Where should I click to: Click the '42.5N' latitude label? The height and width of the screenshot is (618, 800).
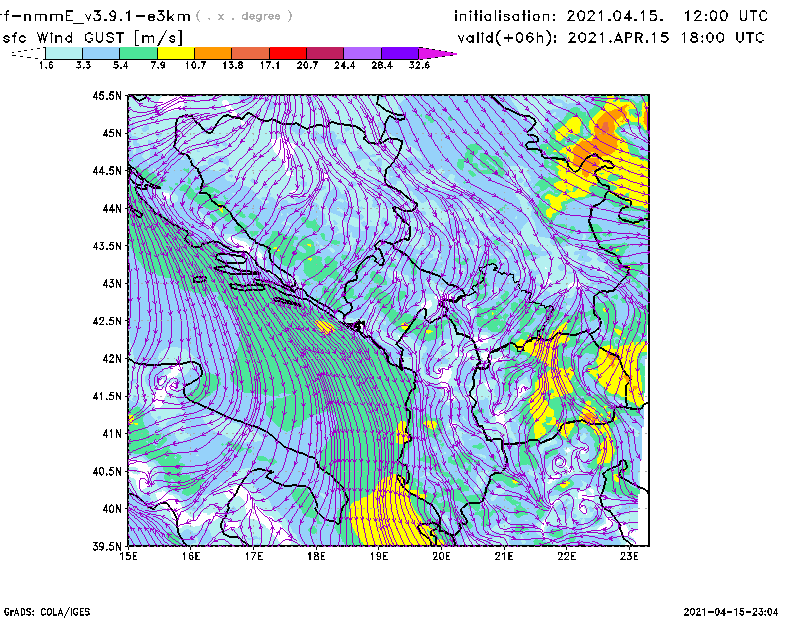coord(107,321)
